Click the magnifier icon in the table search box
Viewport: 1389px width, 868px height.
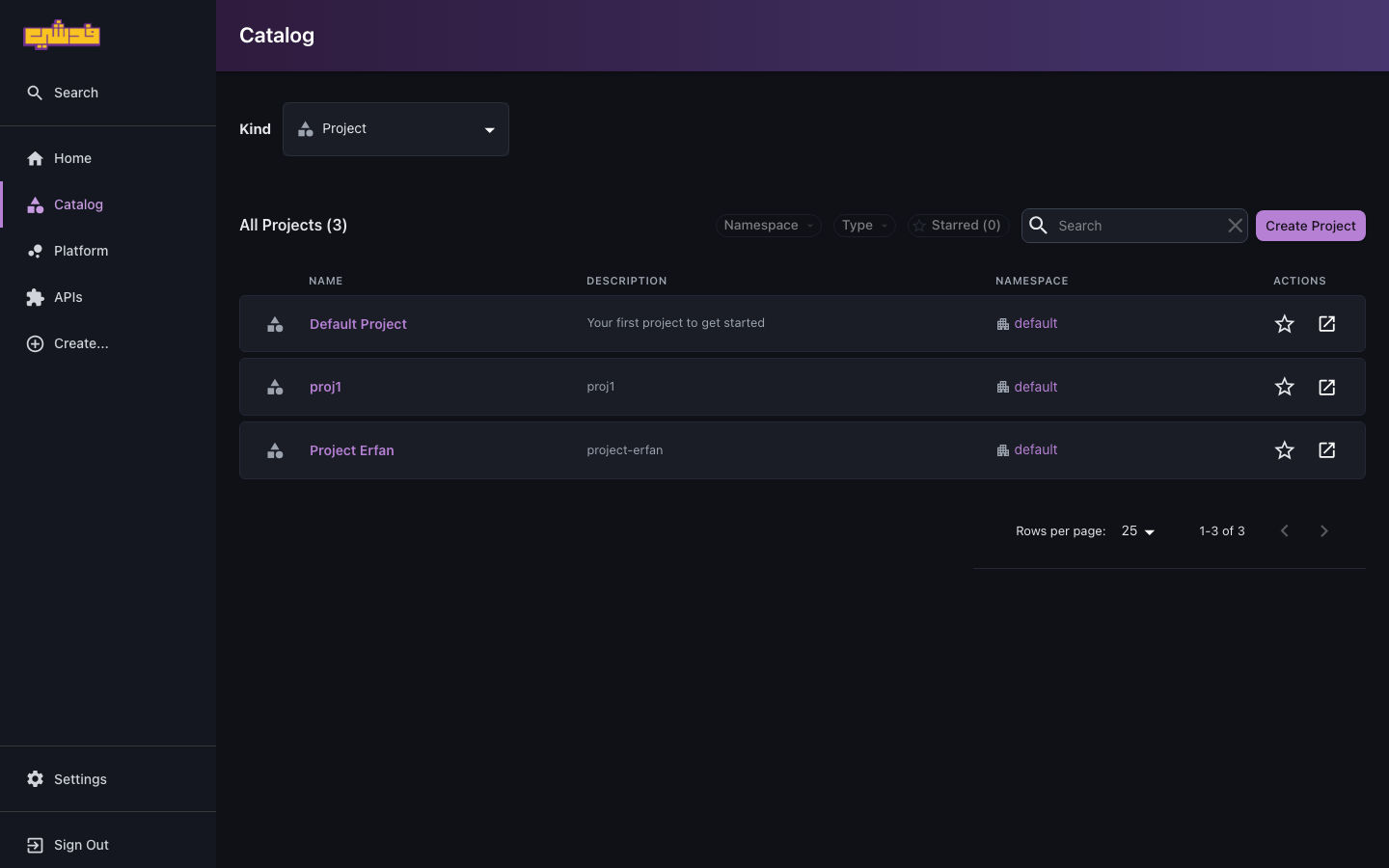1038,226
